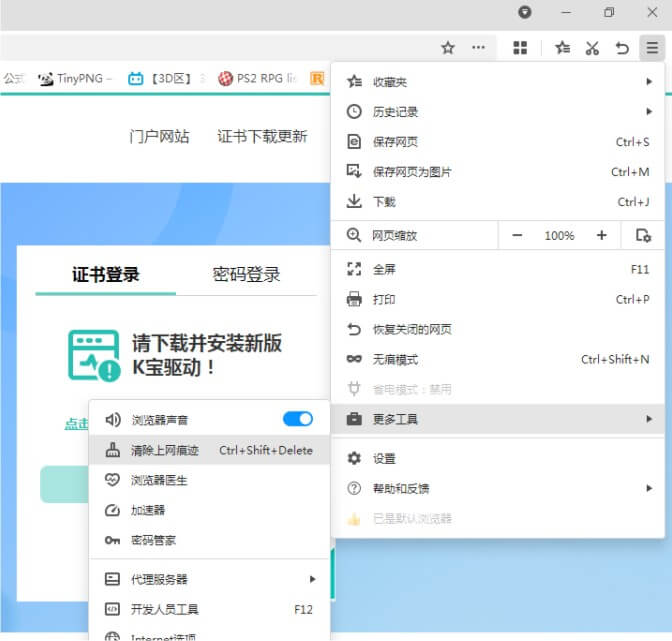
Task: Open 历史记录 menu entry
Action: pos(498,111)
